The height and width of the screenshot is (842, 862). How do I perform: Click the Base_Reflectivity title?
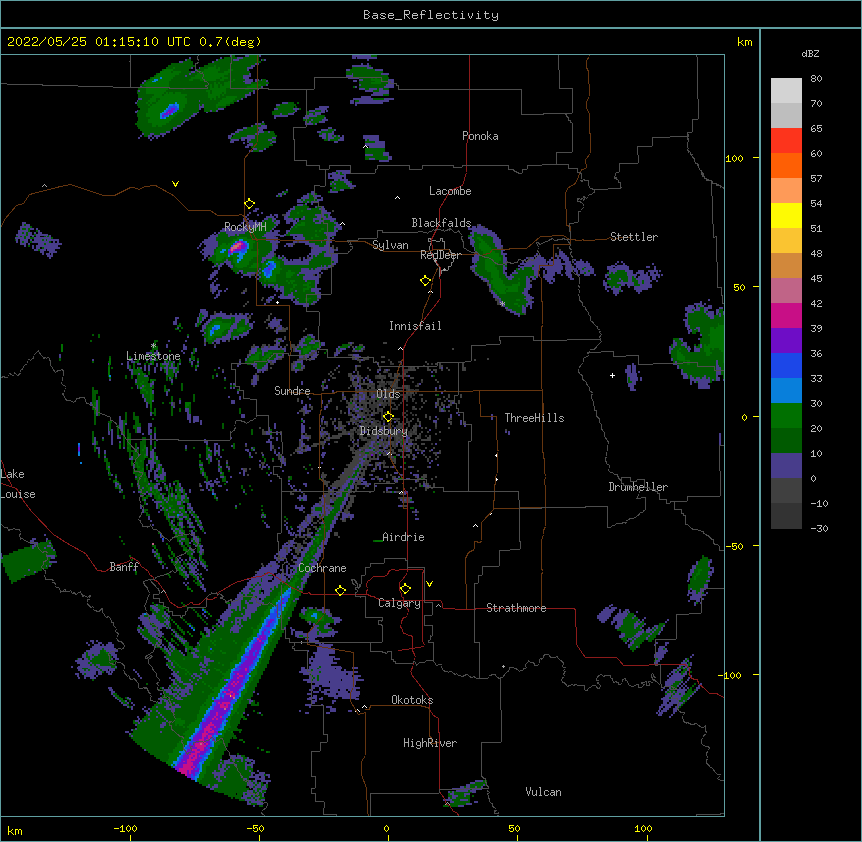tap(431, 15)
